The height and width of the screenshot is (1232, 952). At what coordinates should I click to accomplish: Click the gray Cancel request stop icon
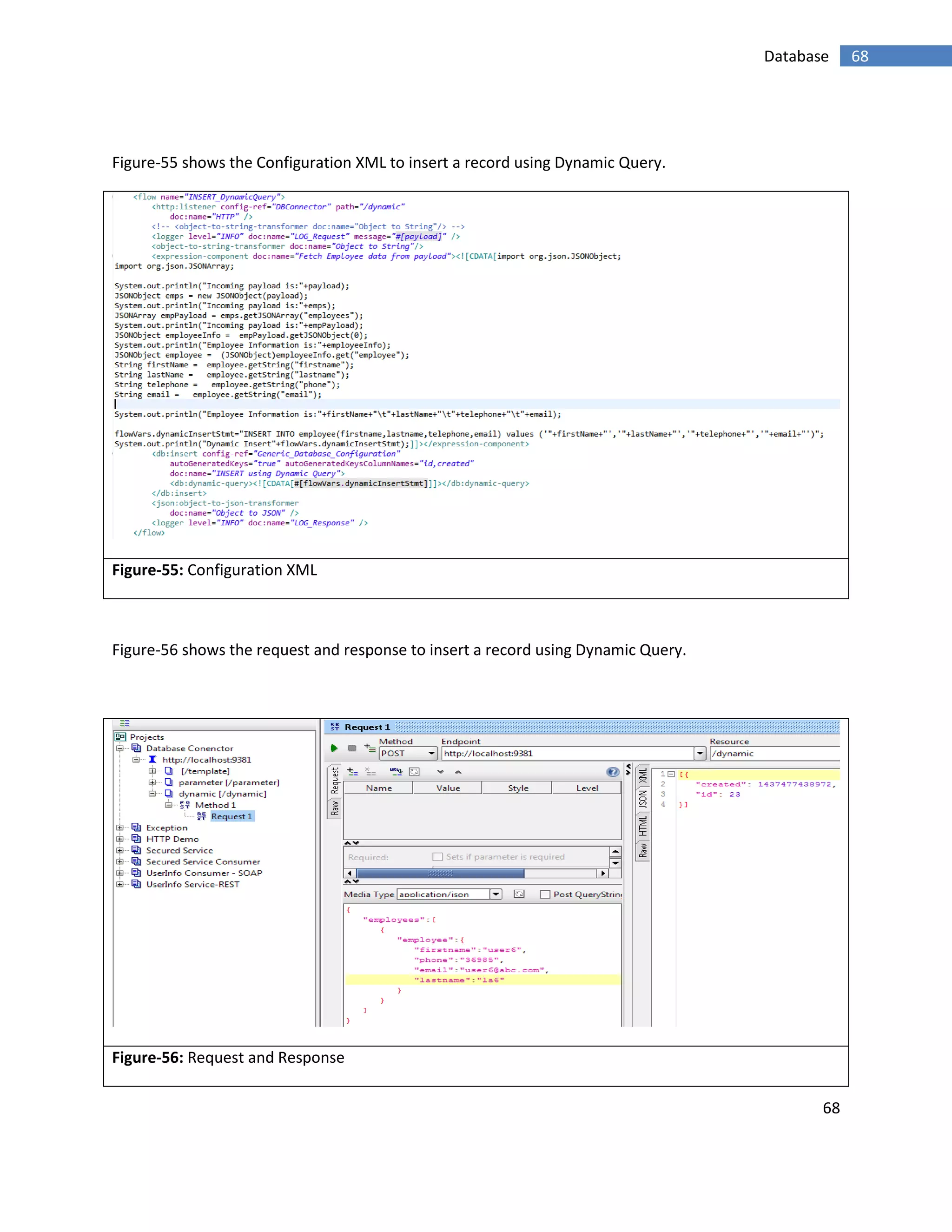(352, 748)
